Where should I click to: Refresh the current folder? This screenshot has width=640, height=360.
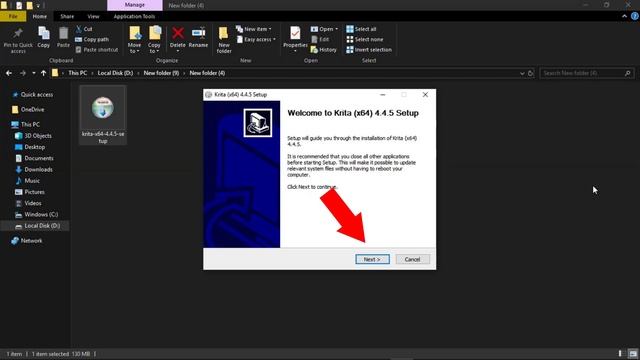(x=531, y=73)
